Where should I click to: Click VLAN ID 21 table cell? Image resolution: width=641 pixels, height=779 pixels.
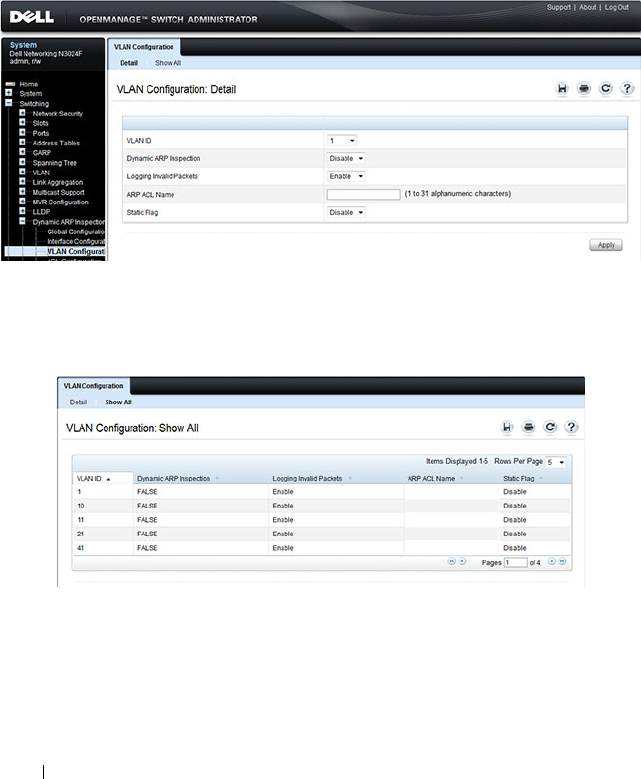tap(102, 534)
